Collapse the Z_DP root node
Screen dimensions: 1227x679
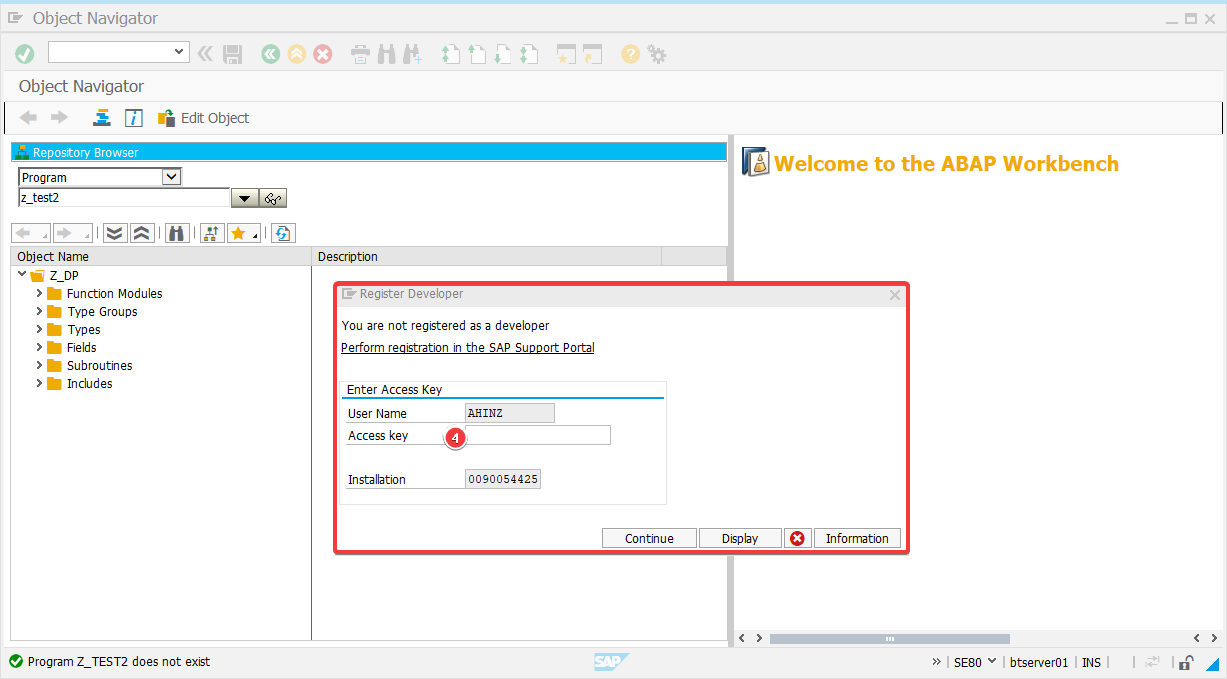22,275
